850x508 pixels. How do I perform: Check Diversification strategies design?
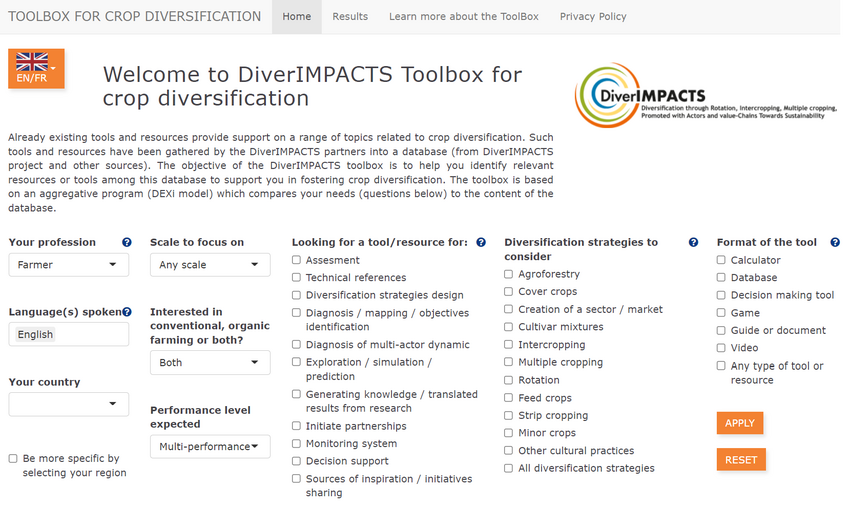coord(296,295)
